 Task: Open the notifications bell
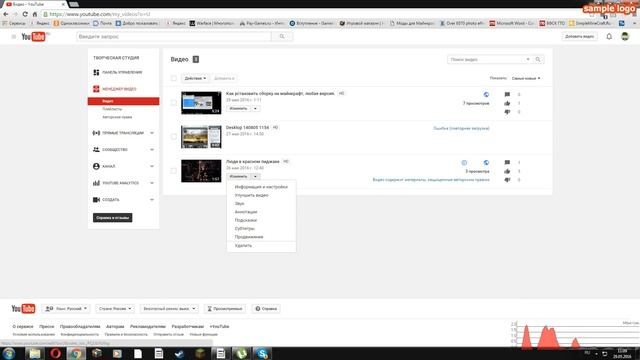(609, 37)
